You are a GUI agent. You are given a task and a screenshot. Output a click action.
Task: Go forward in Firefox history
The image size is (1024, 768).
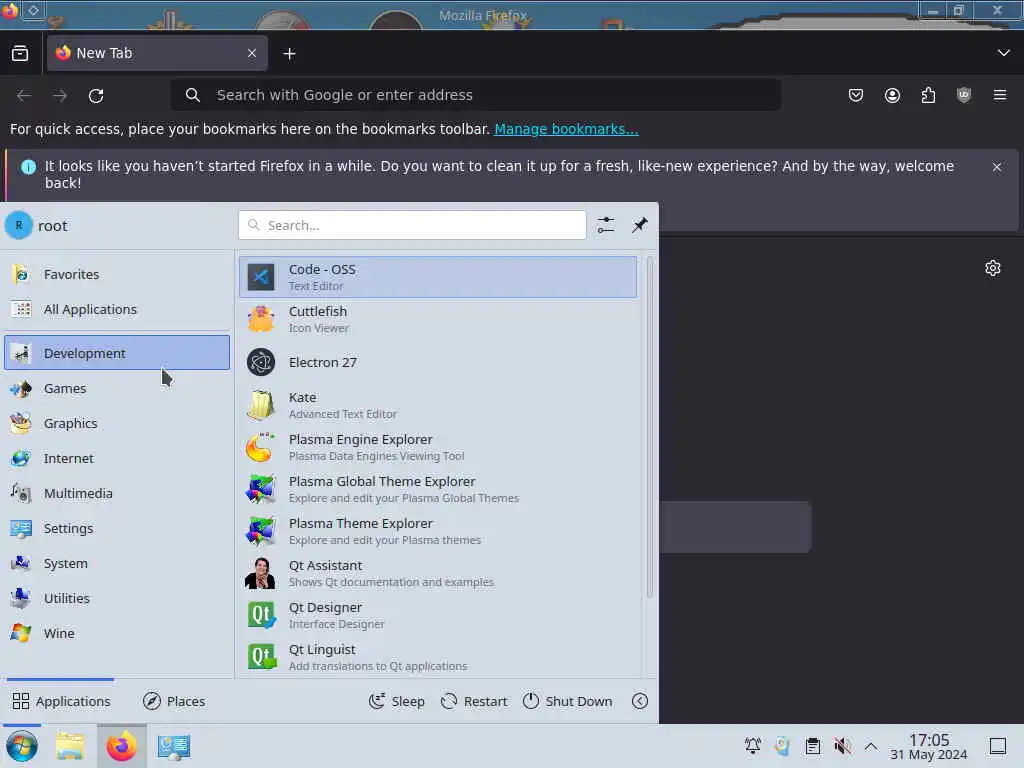(x=60, y=95)
